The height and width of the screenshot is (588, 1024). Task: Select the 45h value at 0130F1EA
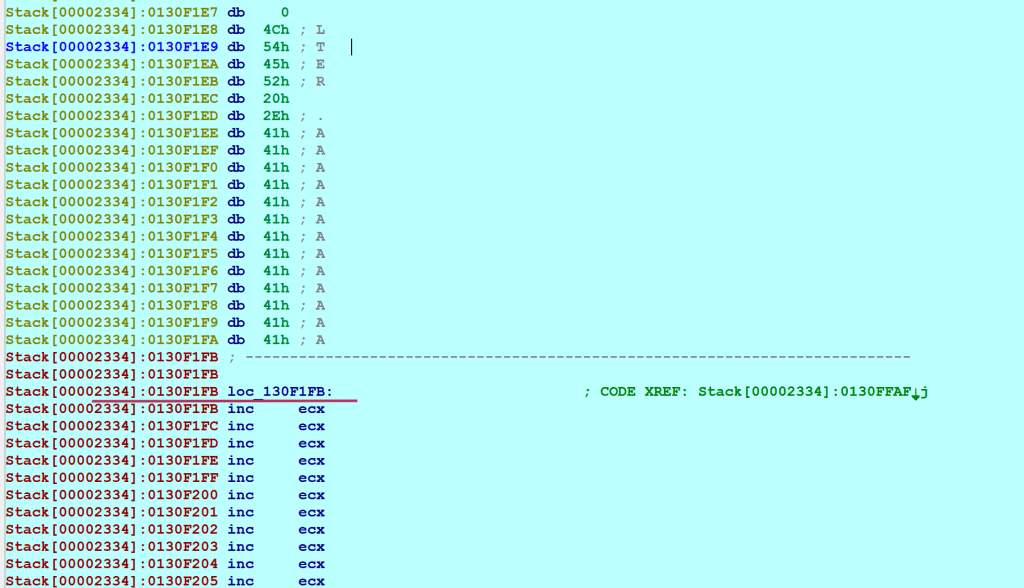(276, 64)
